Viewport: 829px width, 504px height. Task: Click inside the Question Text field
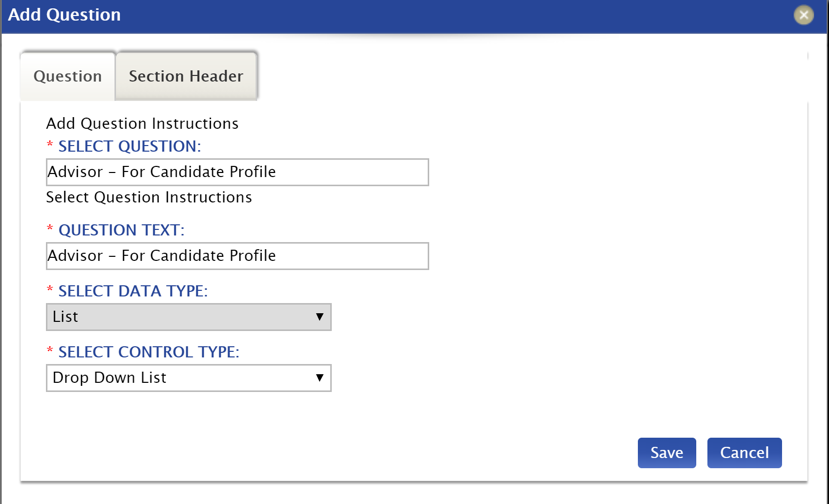(237, 256)
